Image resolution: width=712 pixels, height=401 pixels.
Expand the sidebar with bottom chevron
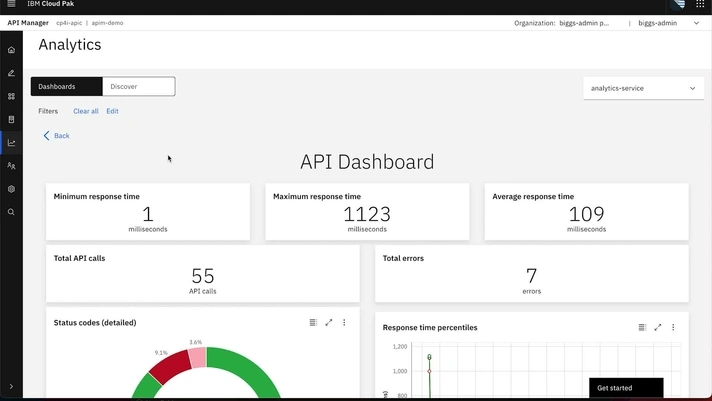(x=11, y=386)
